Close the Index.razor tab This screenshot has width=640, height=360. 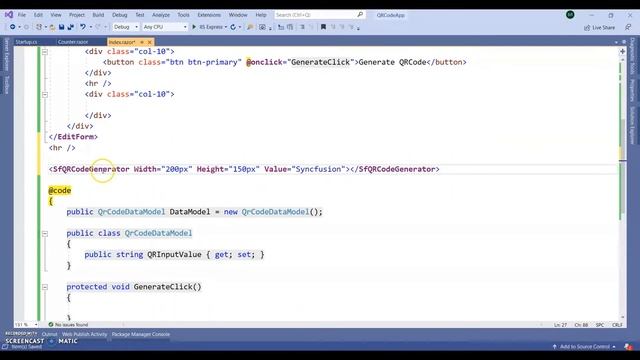tap(149, 42)
